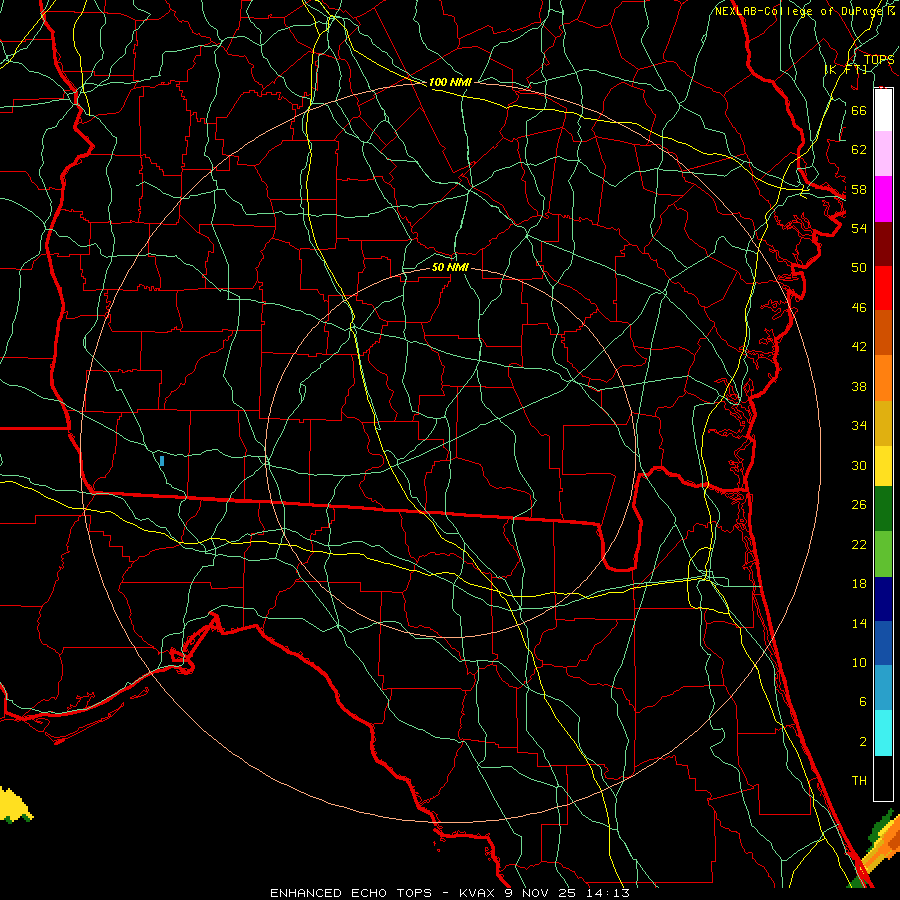Click the '2' legend value
Screen dimensions: 900x900
coord(862,742)
